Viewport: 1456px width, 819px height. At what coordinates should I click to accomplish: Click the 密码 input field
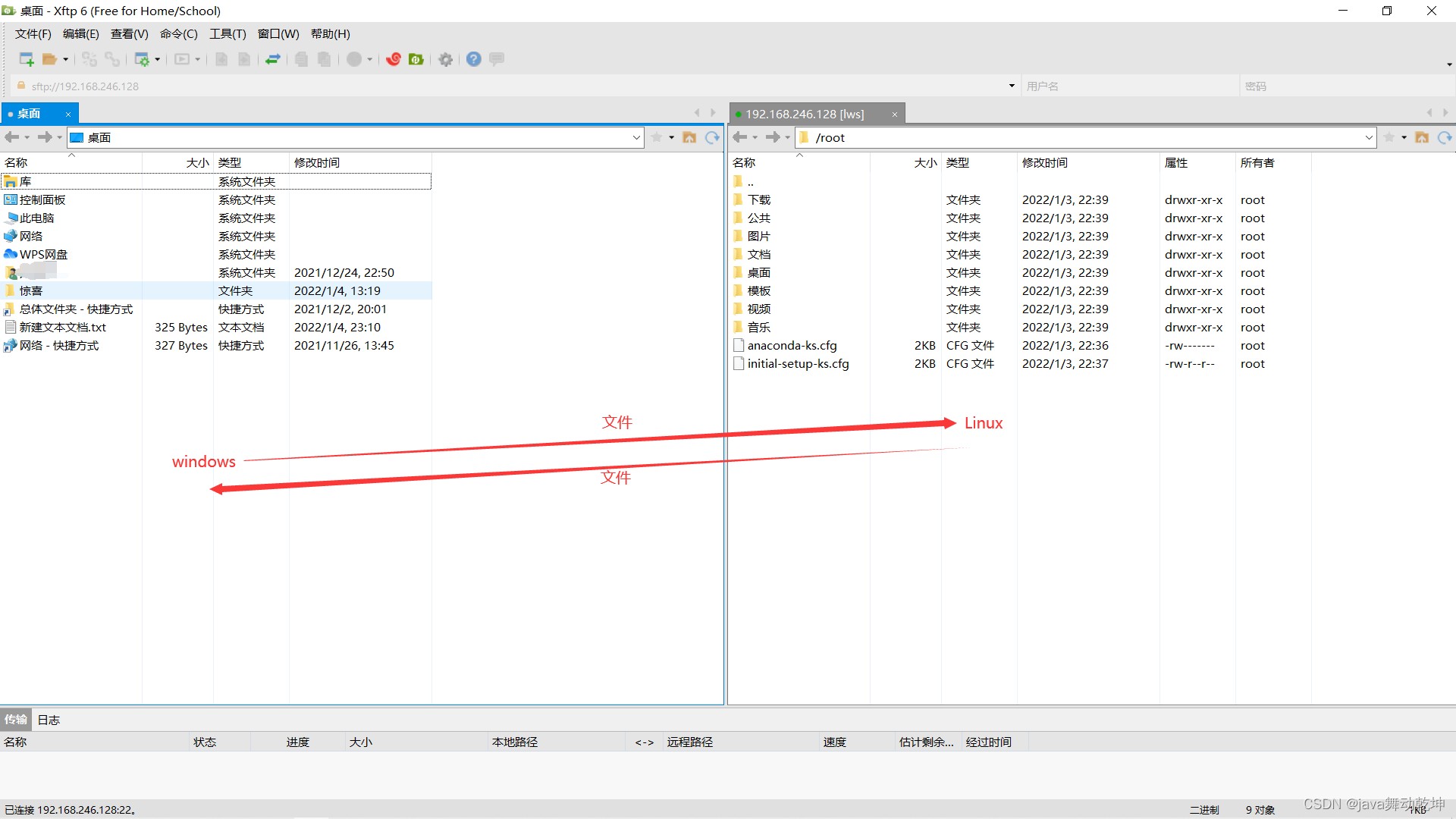click(1348, 86)
